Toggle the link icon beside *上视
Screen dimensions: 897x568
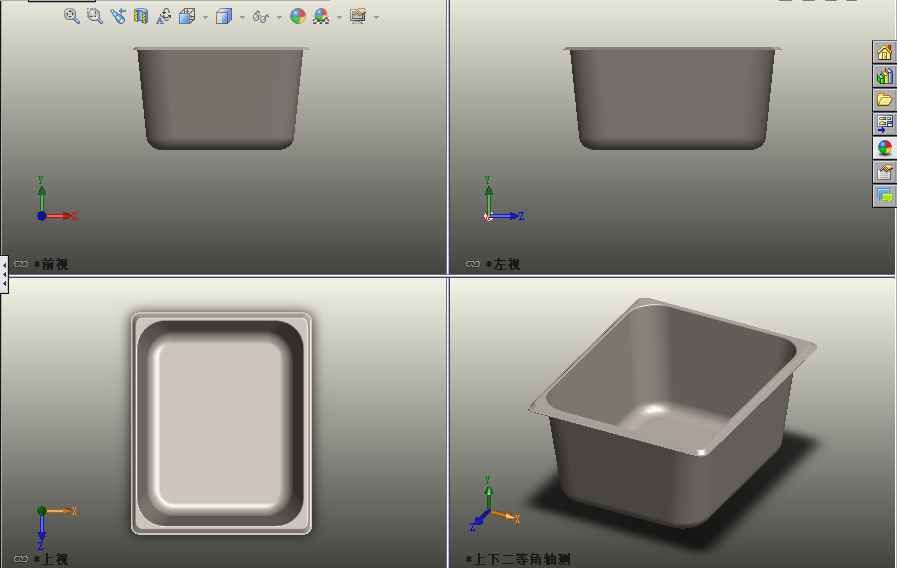(x=21, y=559)
